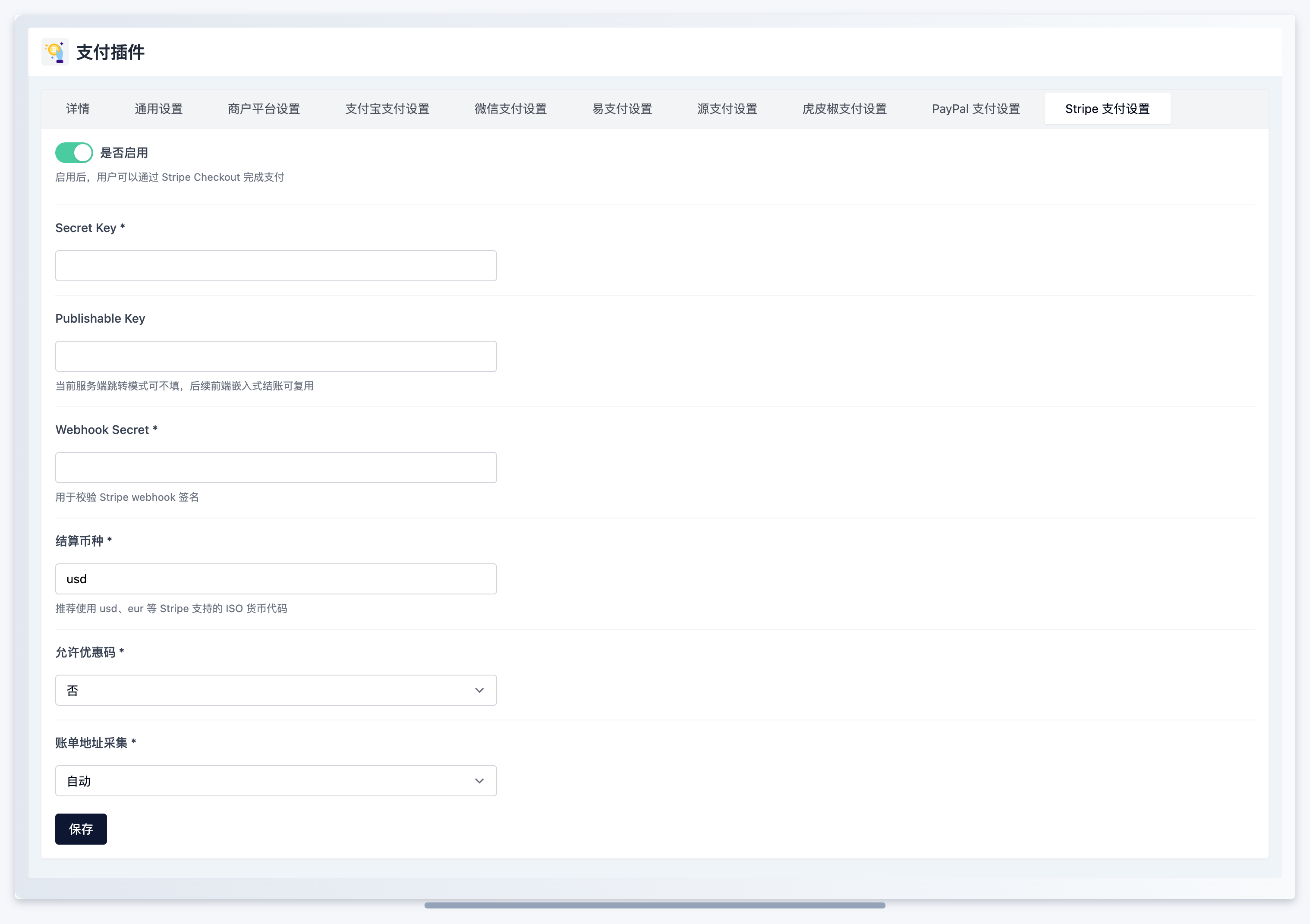Screen dimensions: 1310x924
Task: Switch to the 易支付设置 tab
Action: (x=622, y=109)
